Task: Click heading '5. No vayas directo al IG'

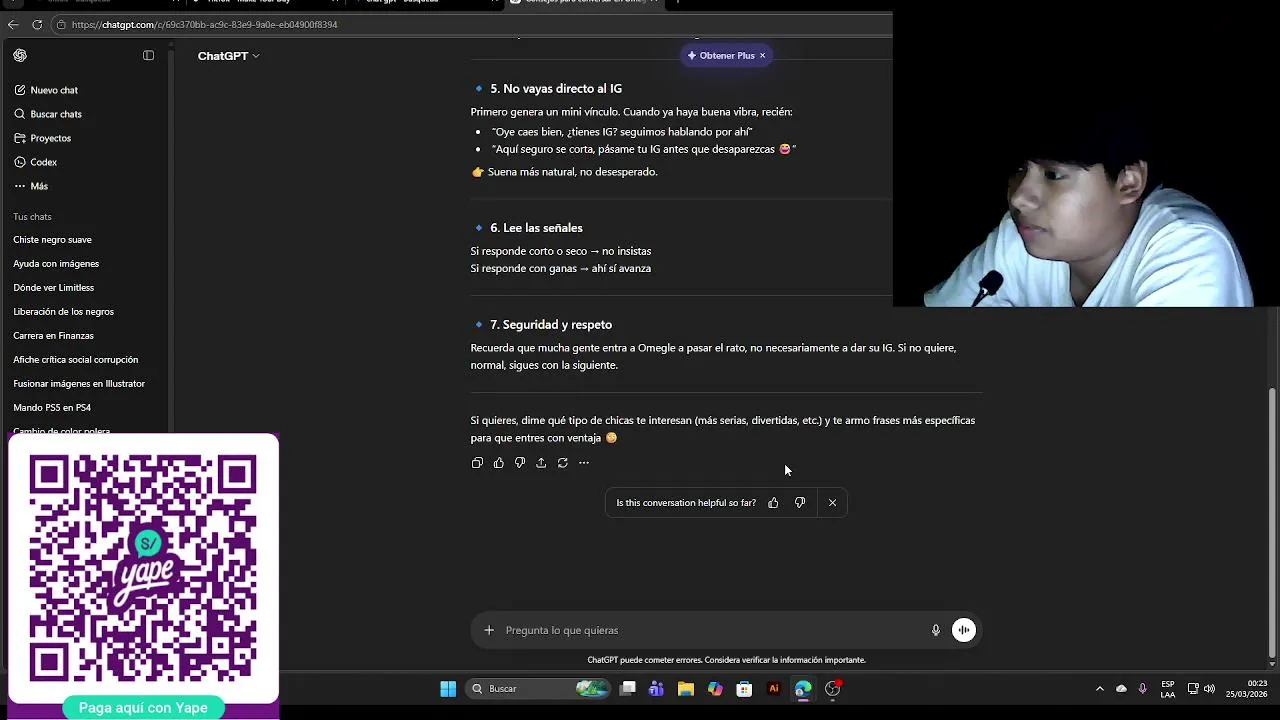Action: [555, 89]
